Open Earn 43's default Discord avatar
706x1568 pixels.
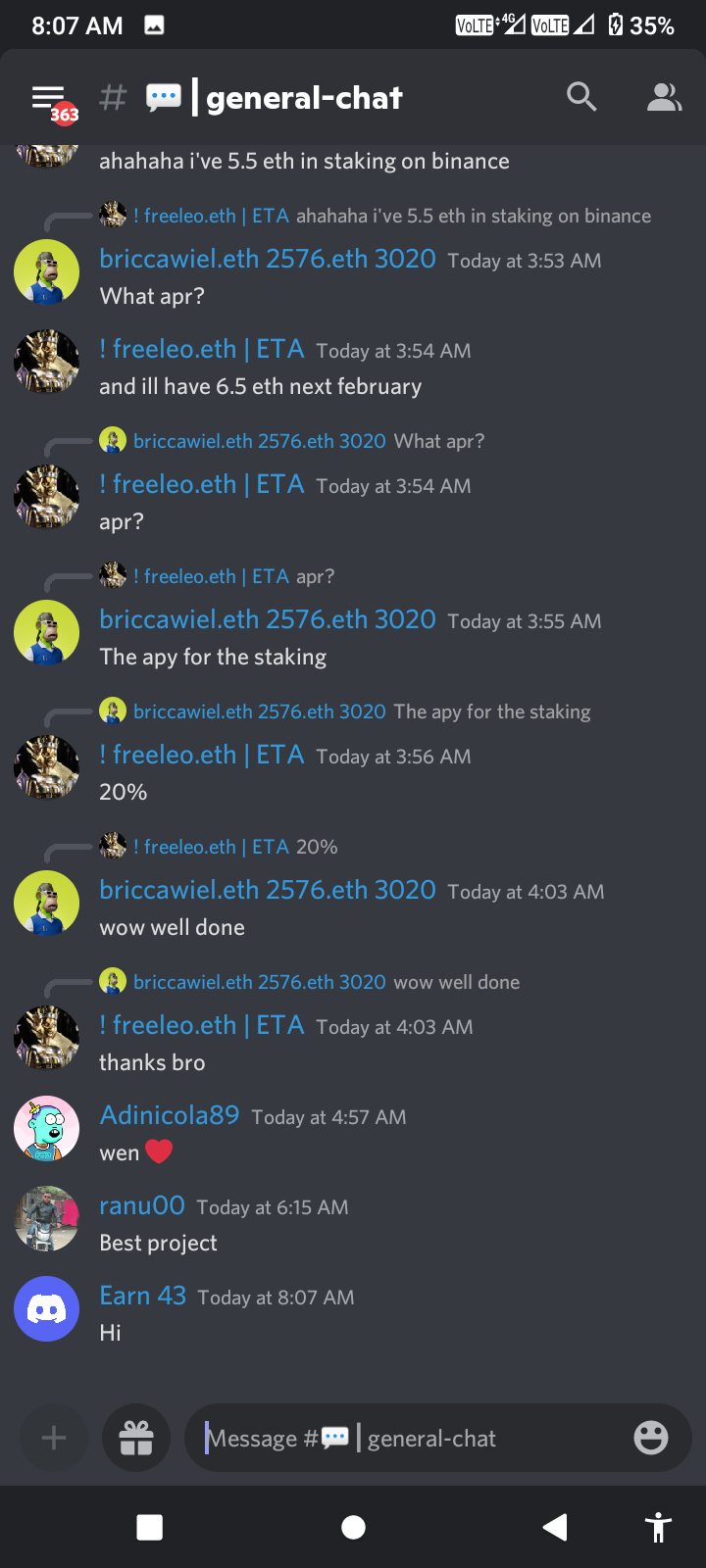pyautogui.click(x=46, y=1308)
